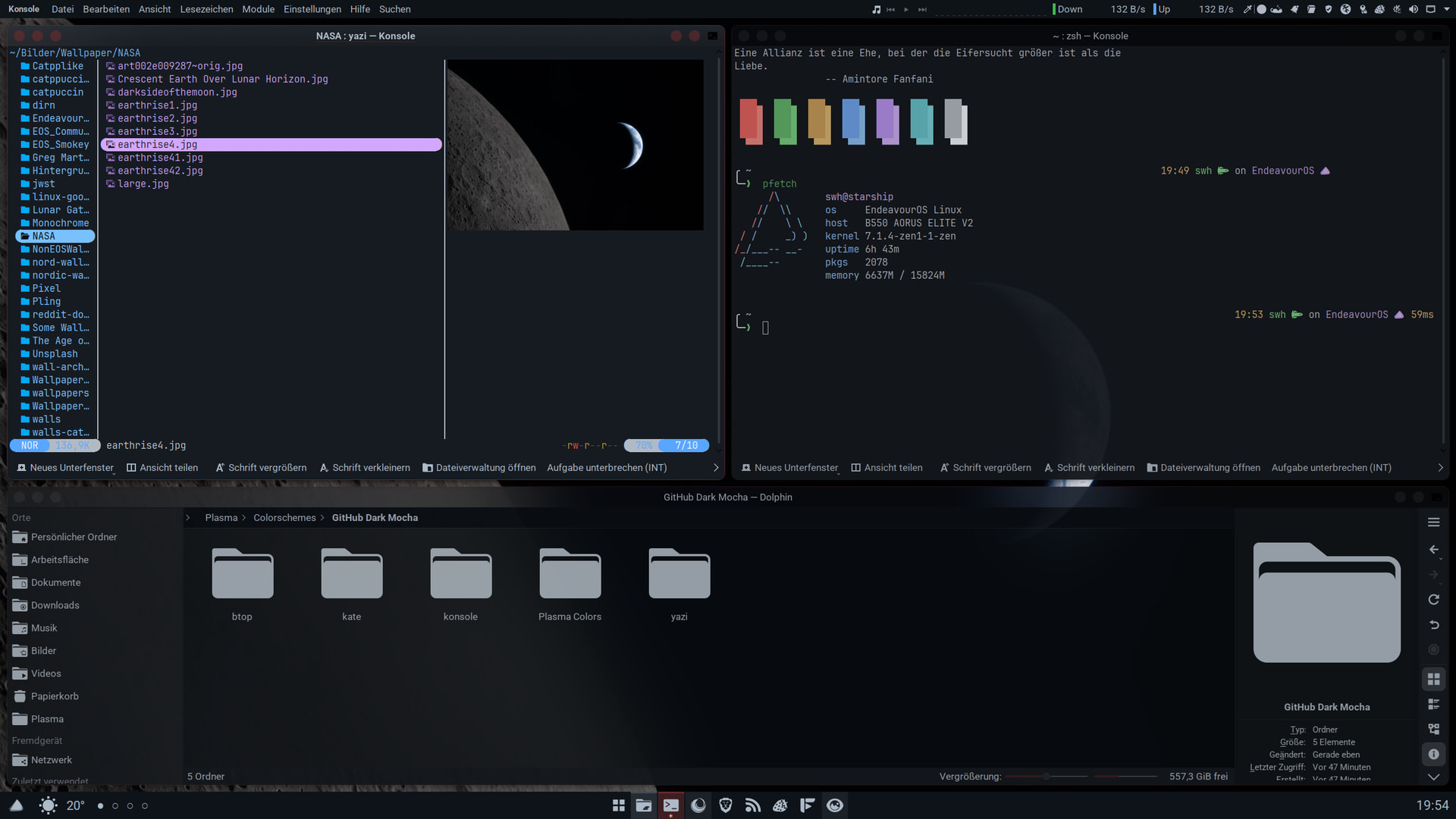The width and height of the screenshot is (1456, 819).
Task: Expand hidden system tray icons arrow
Action: pyautogui.click(x=1447, y=9)
